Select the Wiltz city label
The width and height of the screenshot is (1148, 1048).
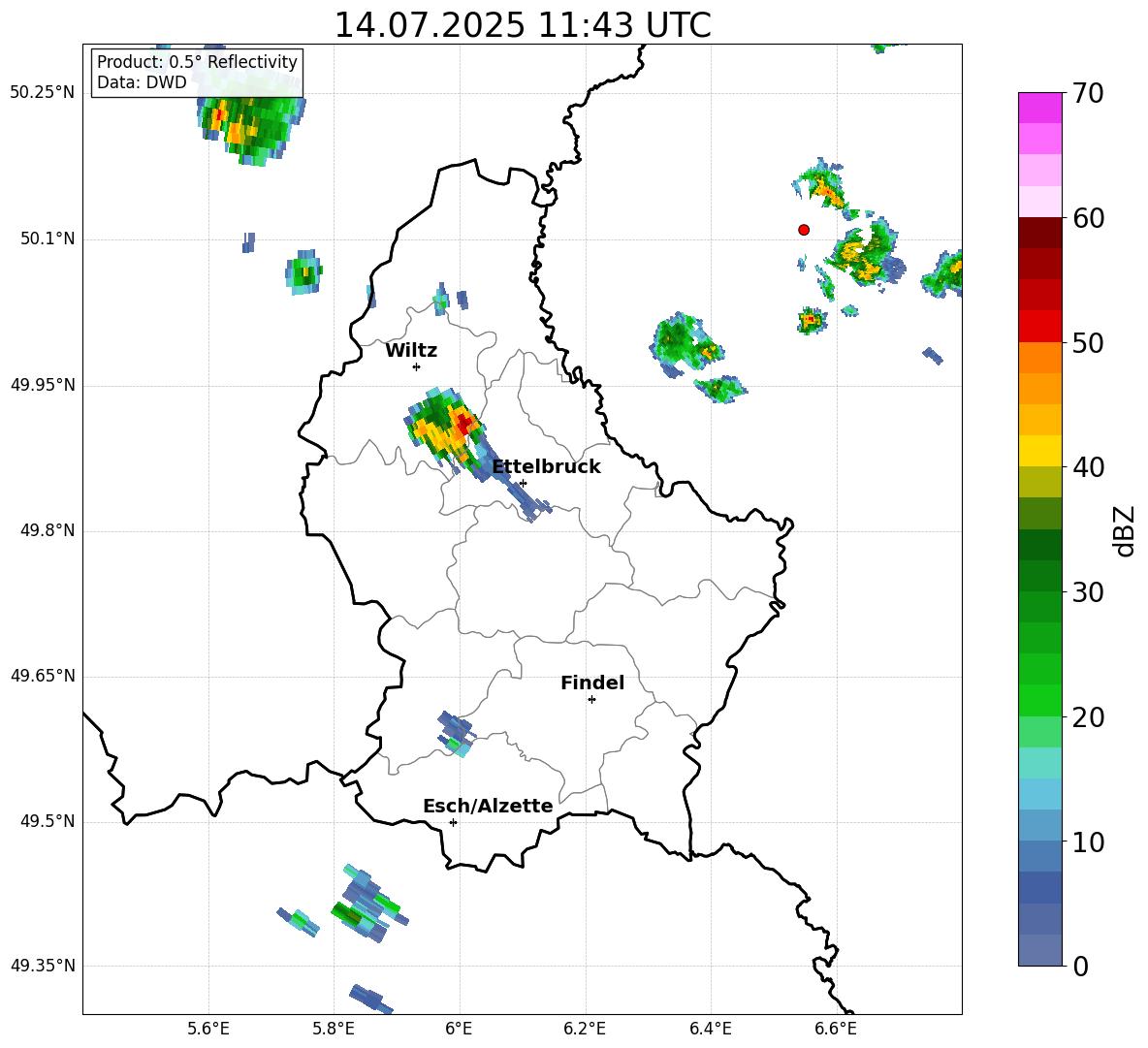[411, 351]
